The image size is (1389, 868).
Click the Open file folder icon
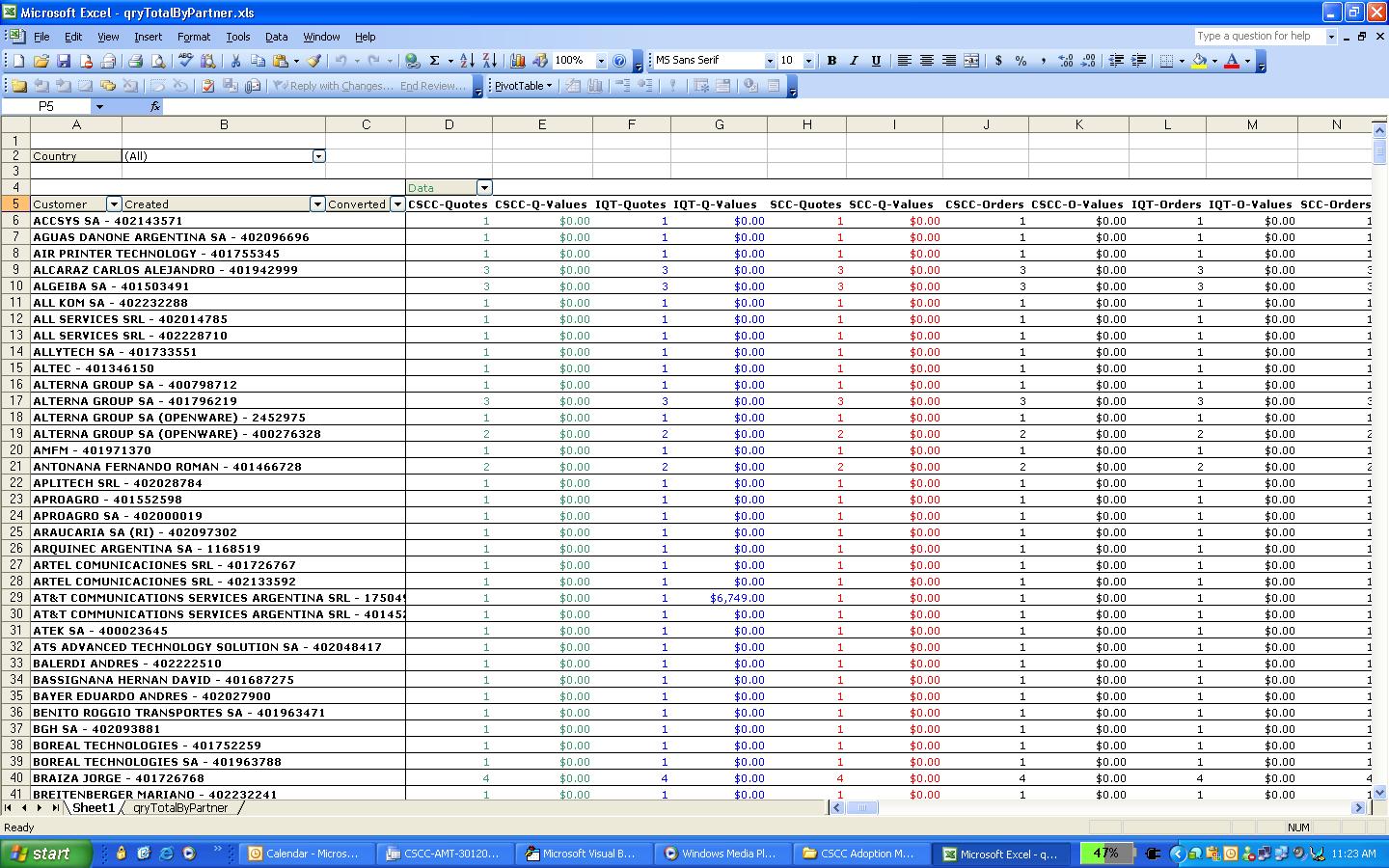point(41,61)
